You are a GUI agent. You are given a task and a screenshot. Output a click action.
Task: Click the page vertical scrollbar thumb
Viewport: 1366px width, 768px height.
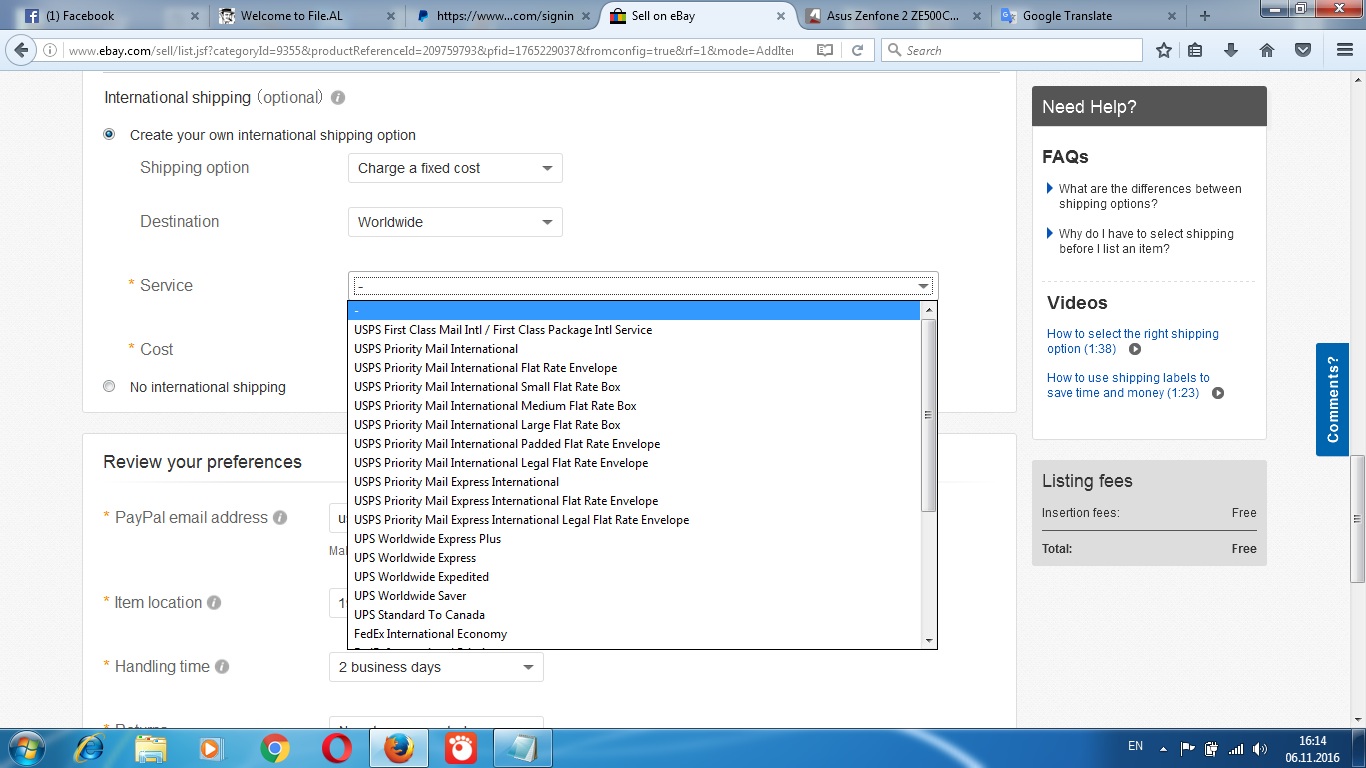tap(1357, 519)
